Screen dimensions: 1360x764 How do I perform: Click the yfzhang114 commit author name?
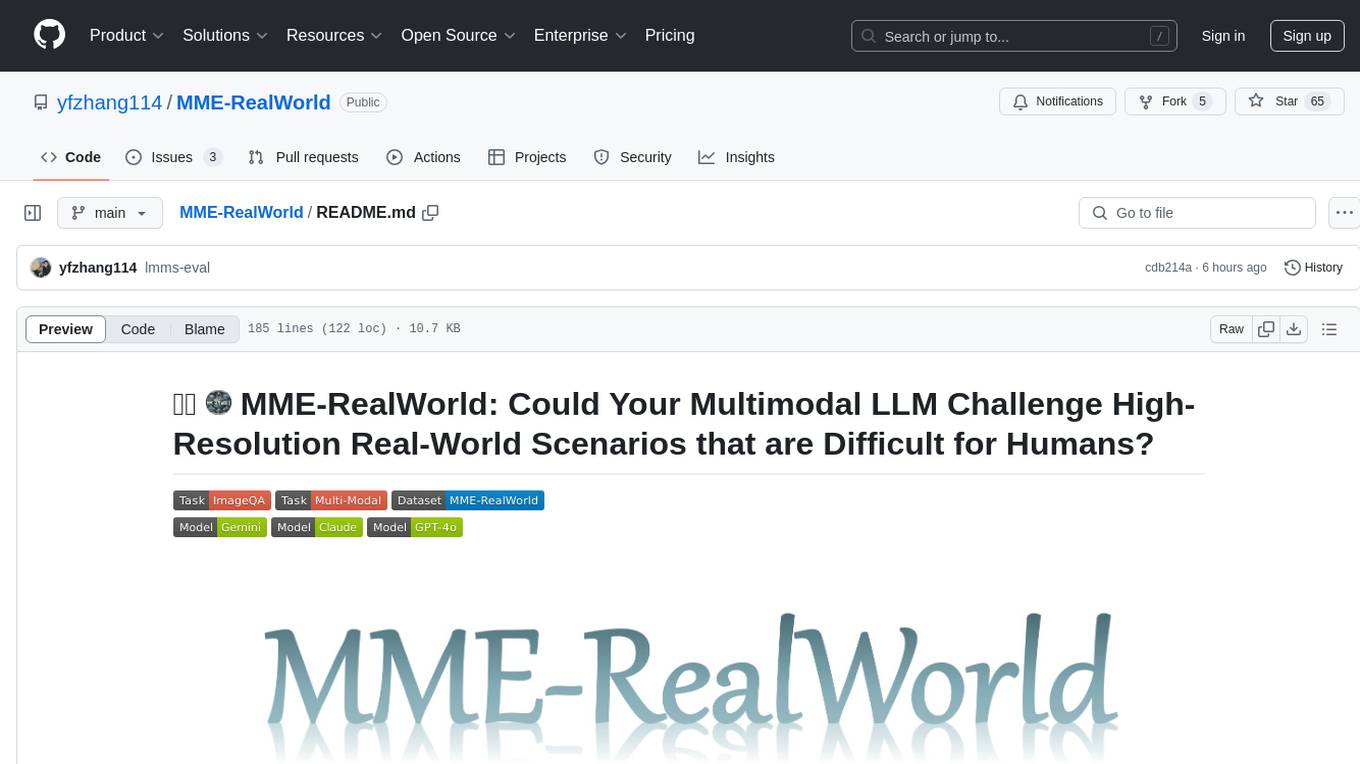(x=98, y=267)
